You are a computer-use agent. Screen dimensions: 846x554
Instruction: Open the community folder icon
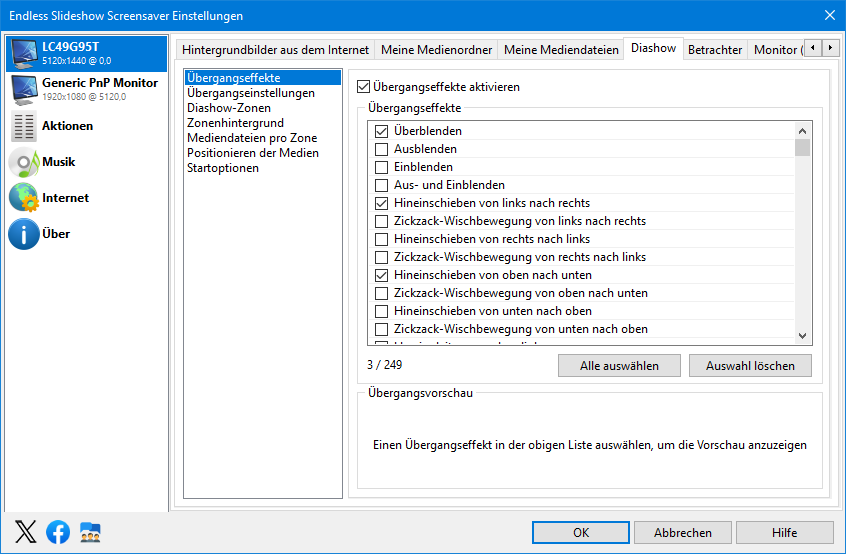tap(90, 532)
